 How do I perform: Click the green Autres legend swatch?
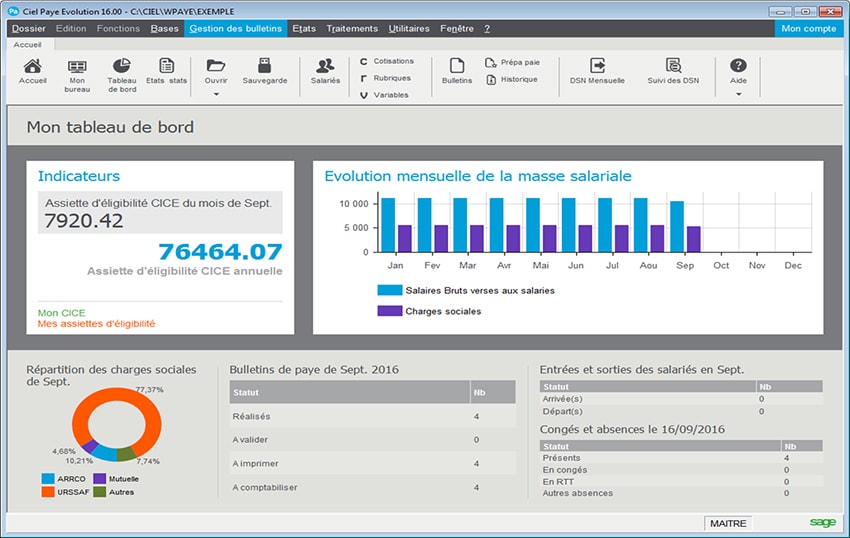click(99, 492)
